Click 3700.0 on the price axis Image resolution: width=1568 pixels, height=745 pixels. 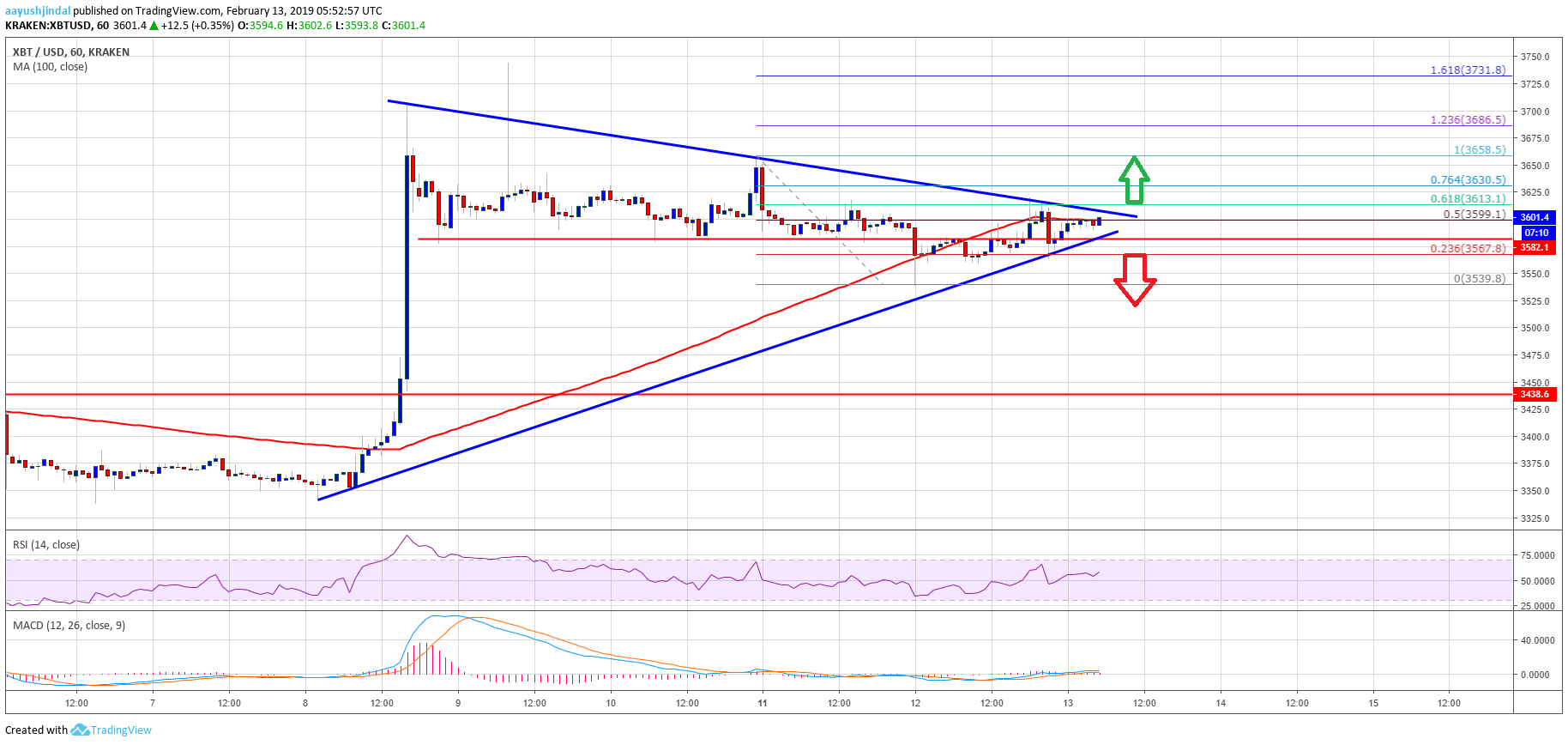point(1535,112)
